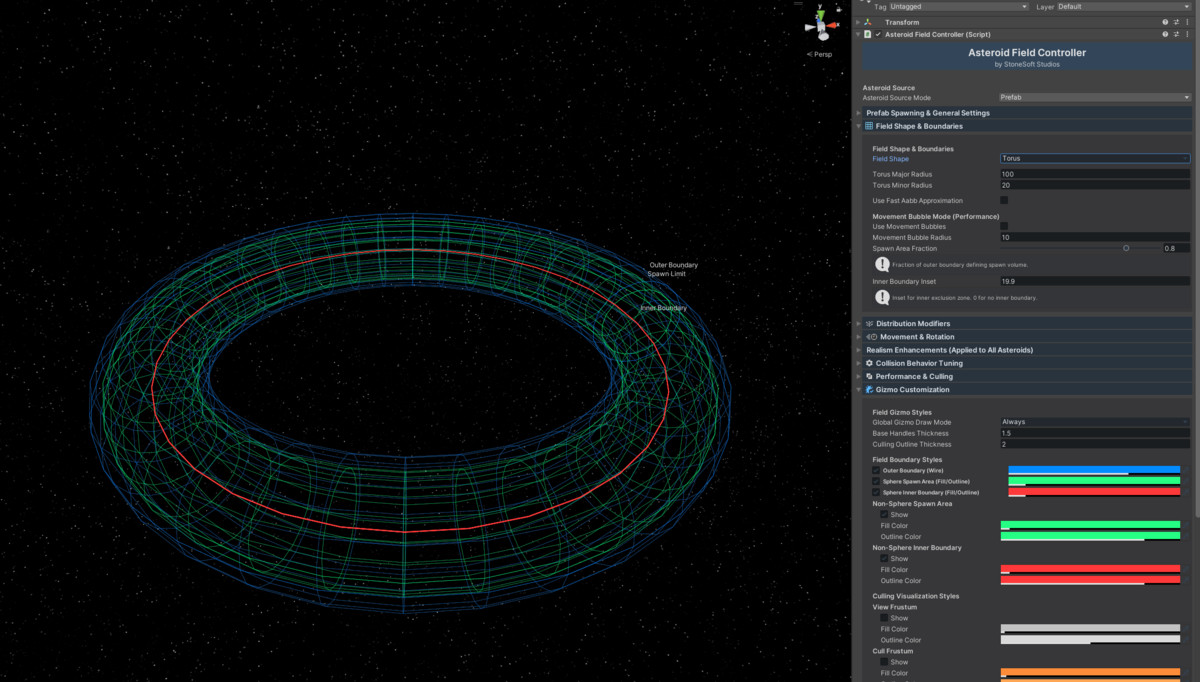Open Global Gizmo Draw Mode dropdown

click(x=1095, y=422)
